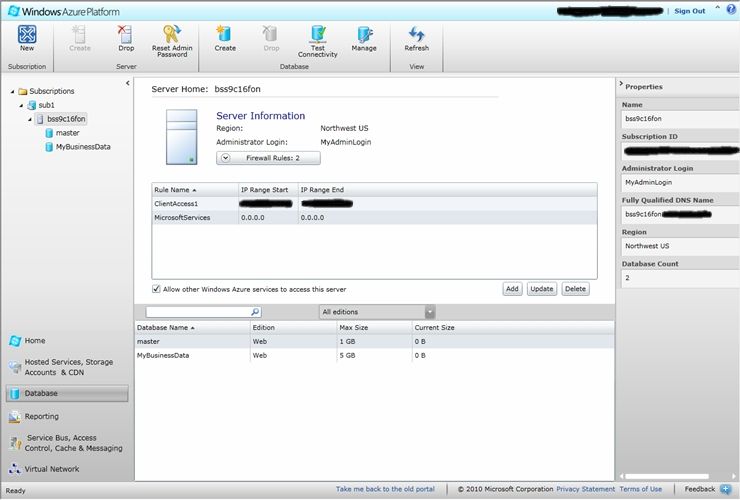This screenshot has height=500, width=740.
Task: Select the ClientAccess1 firewall rule
Action: tap(374, 203)
